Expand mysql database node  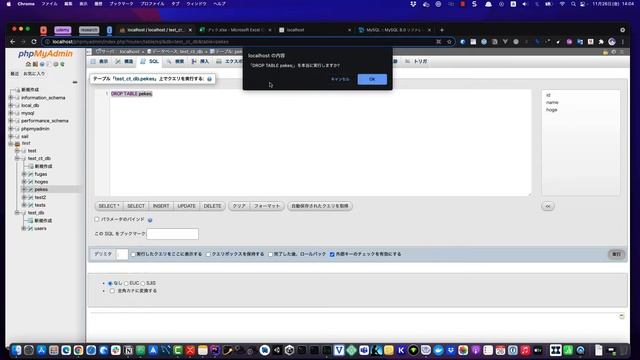pyautogui.click(x=11, y=113)
